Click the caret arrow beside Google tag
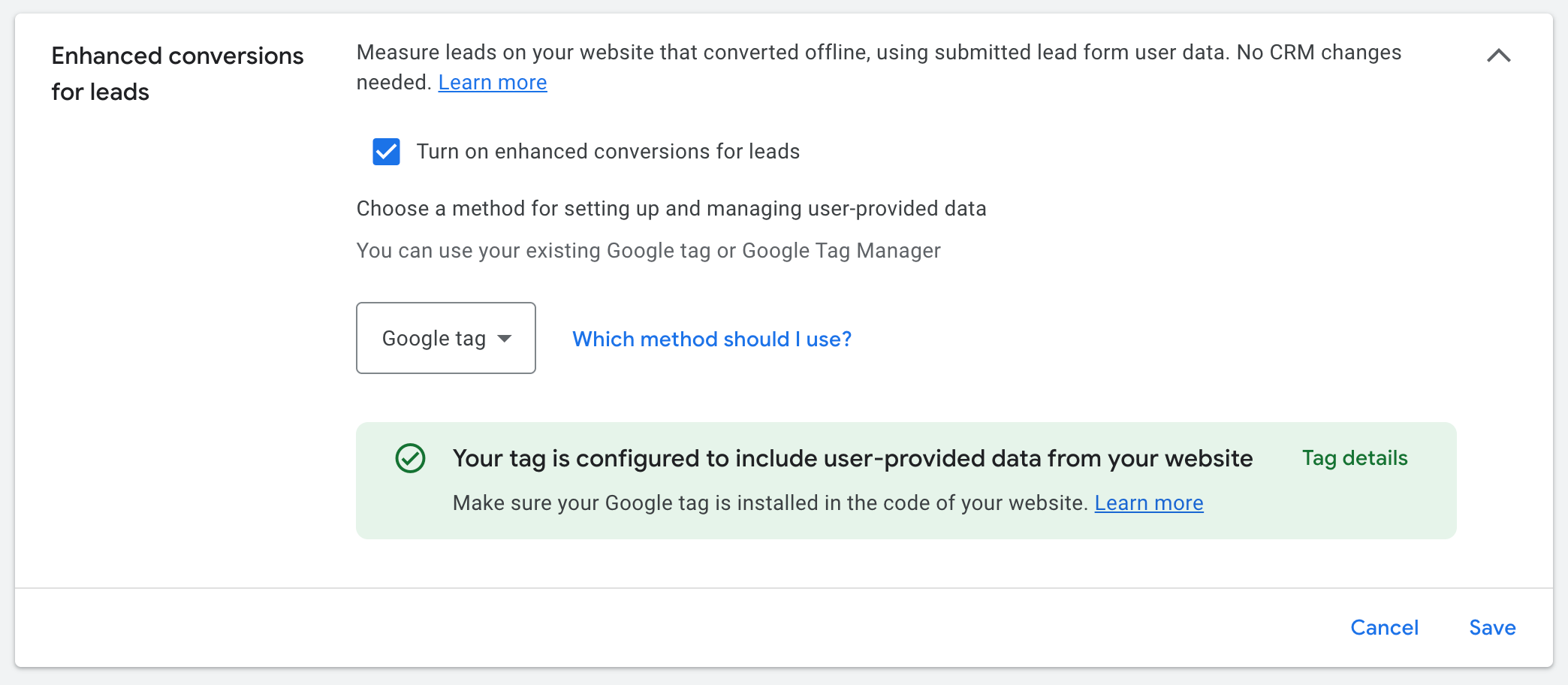This screenshot has width=1568, height=685. coord(505,339)
